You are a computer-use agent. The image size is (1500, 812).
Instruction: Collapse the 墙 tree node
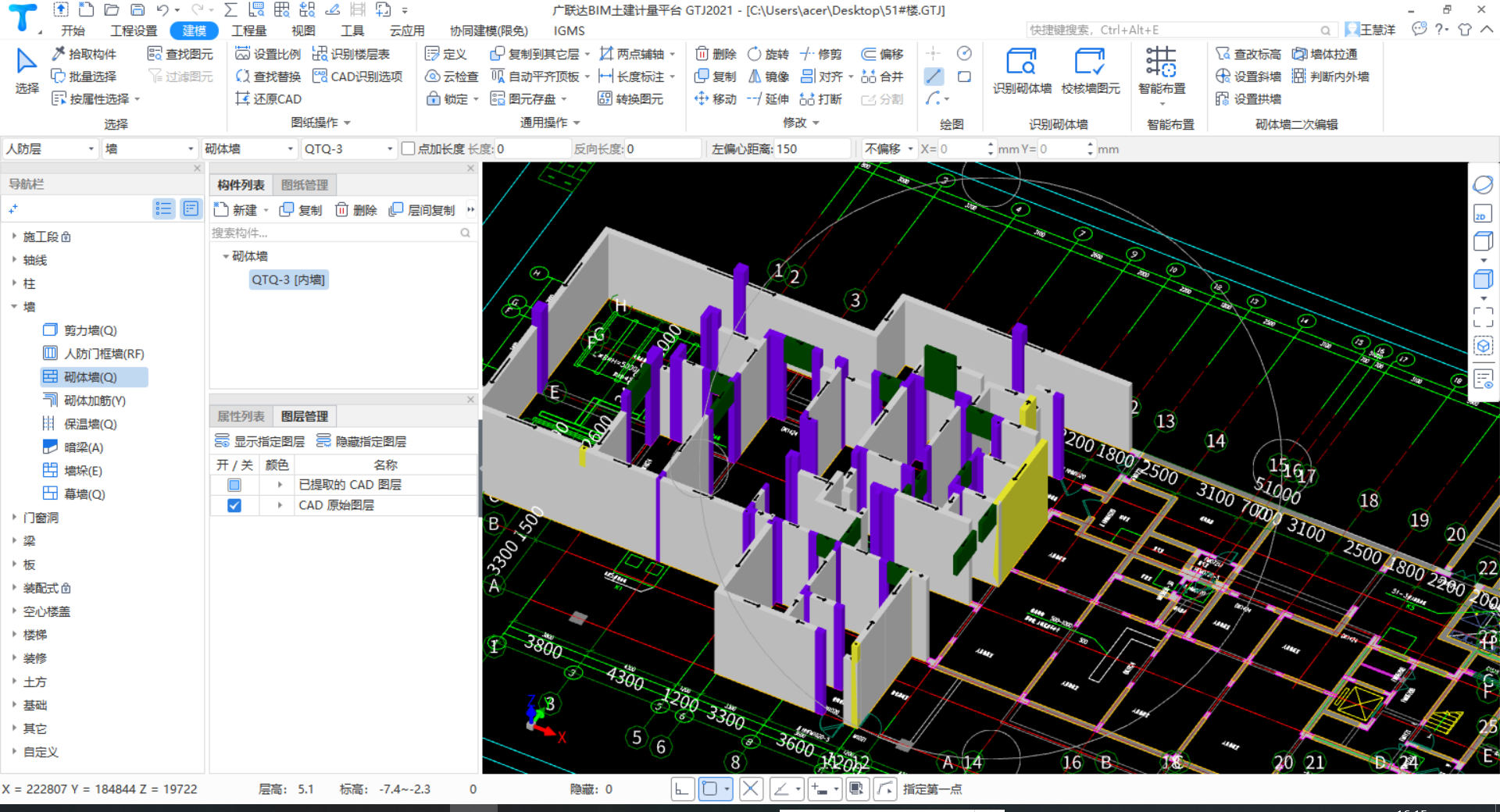[x=14, y=306]
